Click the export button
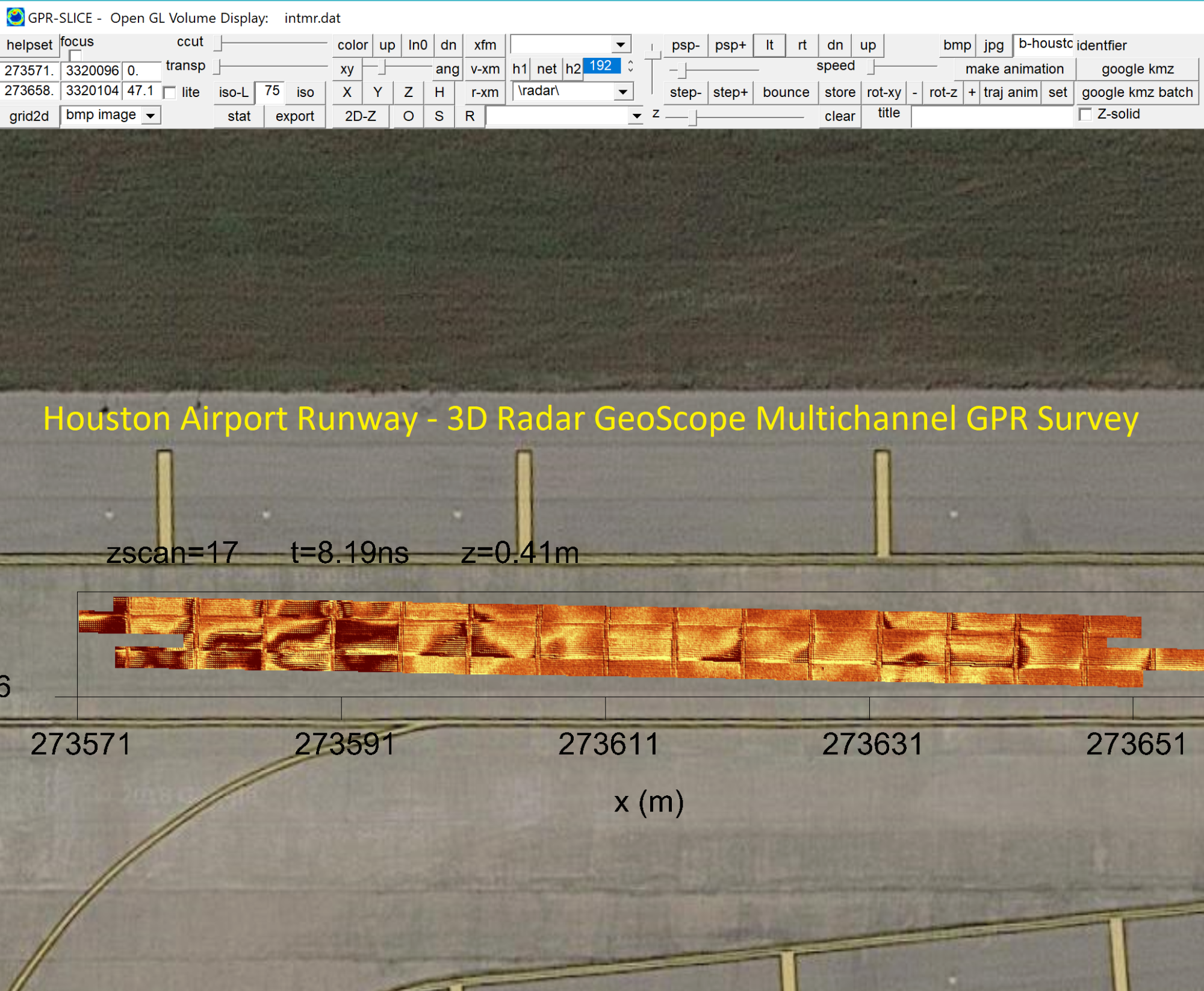 coord(295,116)
